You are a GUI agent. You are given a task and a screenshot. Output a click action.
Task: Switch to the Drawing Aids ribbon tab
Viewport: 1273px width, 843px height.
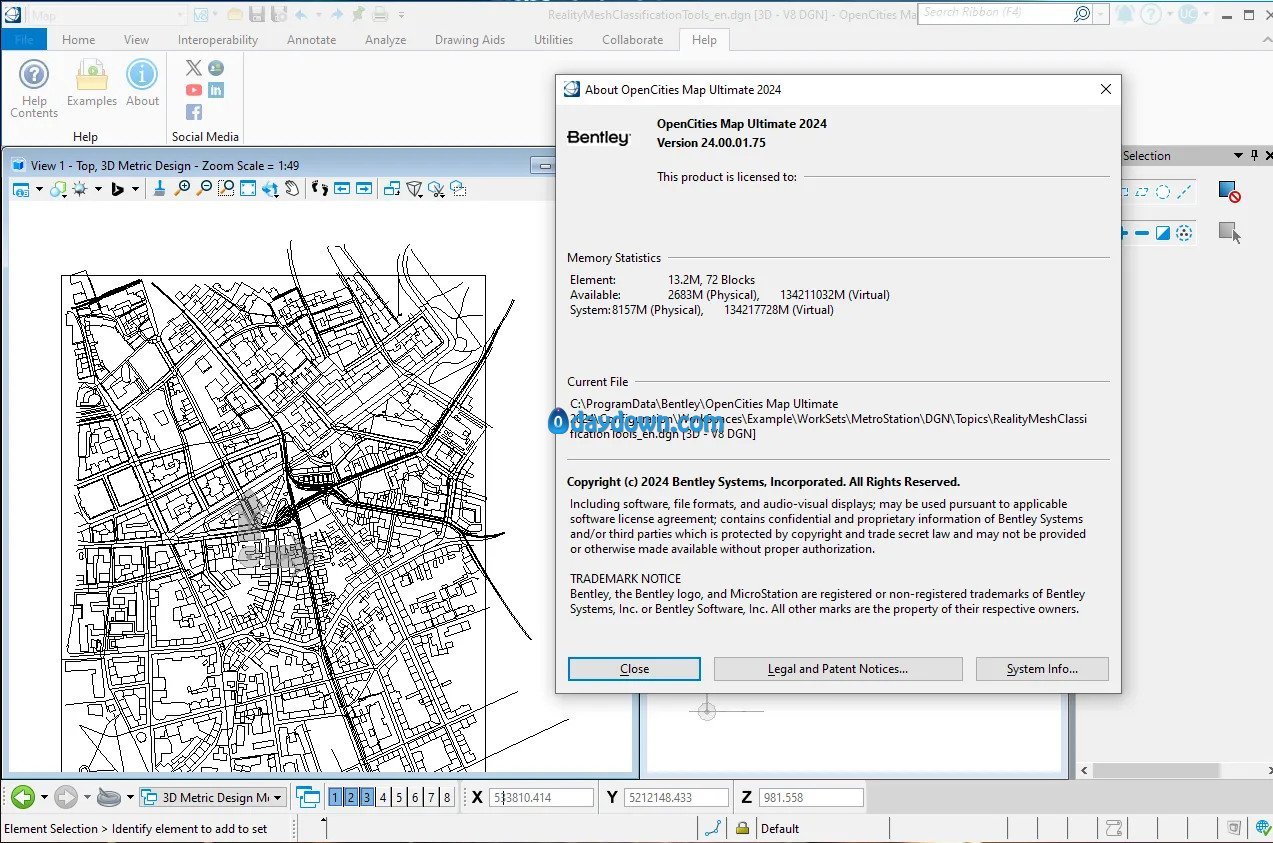coord(470,40)
